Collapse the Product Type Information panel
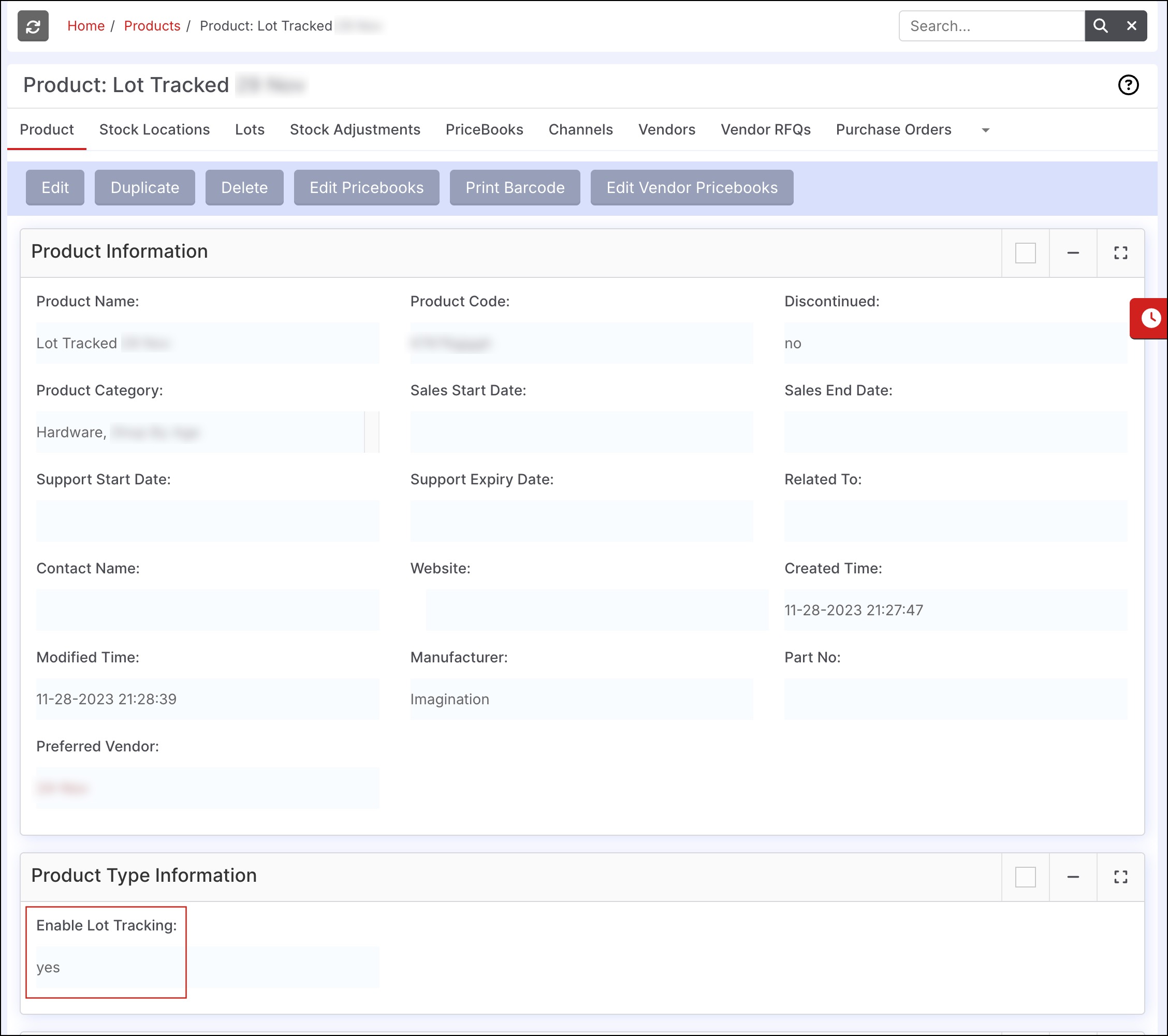Screen dimensions: 1168x1036 click(1073, 877)
